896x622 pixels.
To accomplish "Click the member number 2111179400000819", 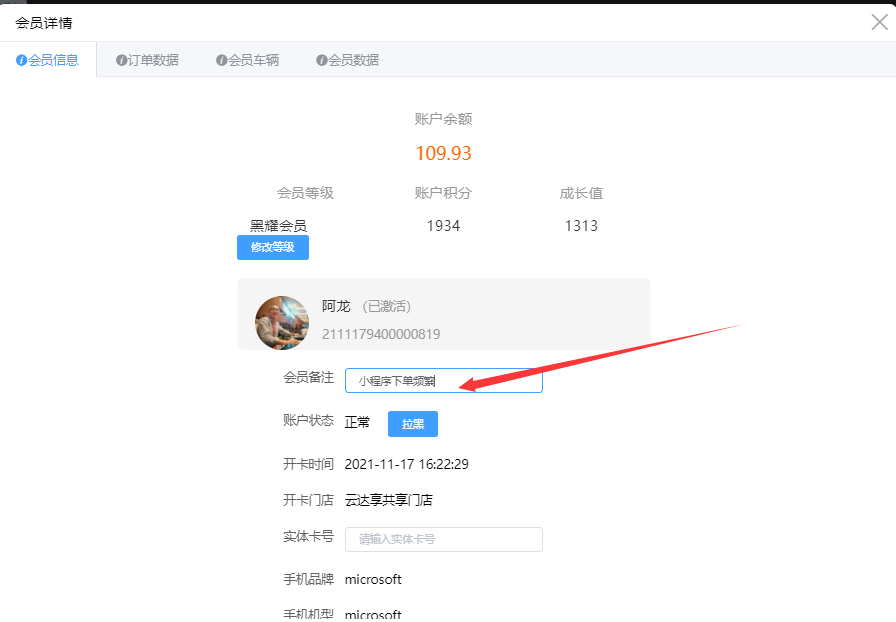I will point(381,334).
